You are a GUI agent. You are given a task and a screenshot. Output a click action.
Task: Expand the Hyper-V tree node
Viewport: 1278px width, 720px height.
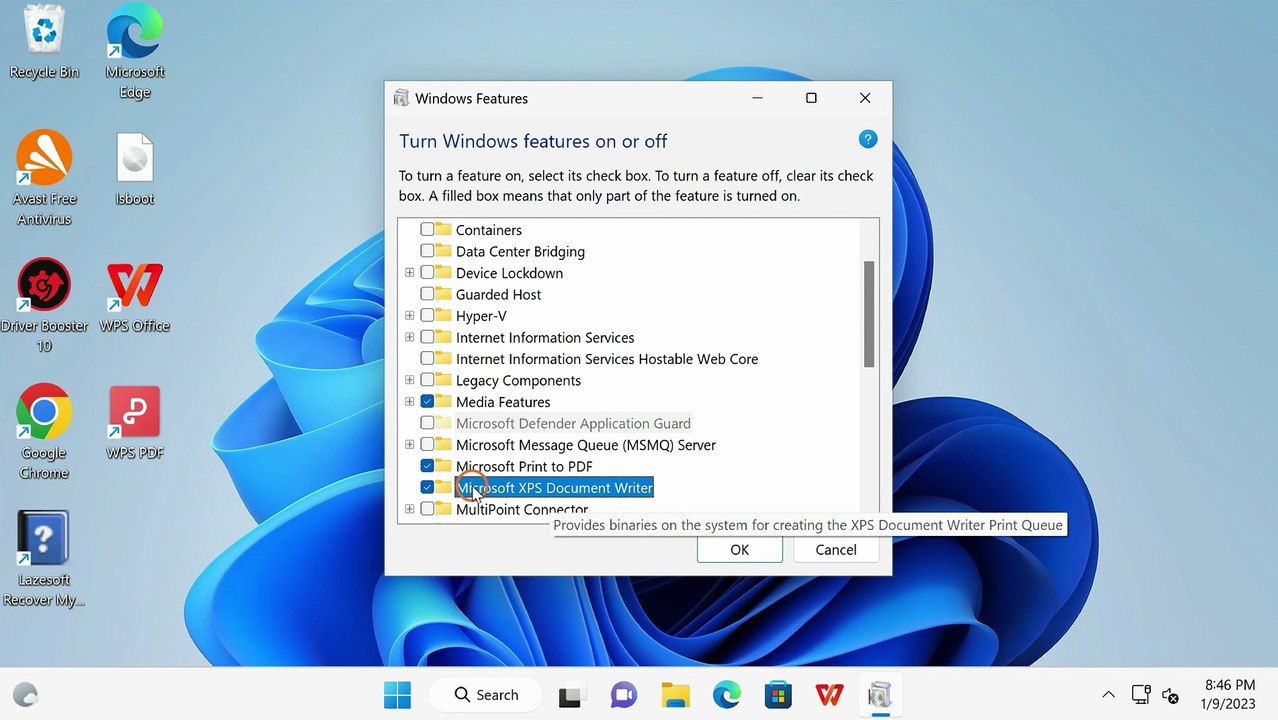[409, 316]
